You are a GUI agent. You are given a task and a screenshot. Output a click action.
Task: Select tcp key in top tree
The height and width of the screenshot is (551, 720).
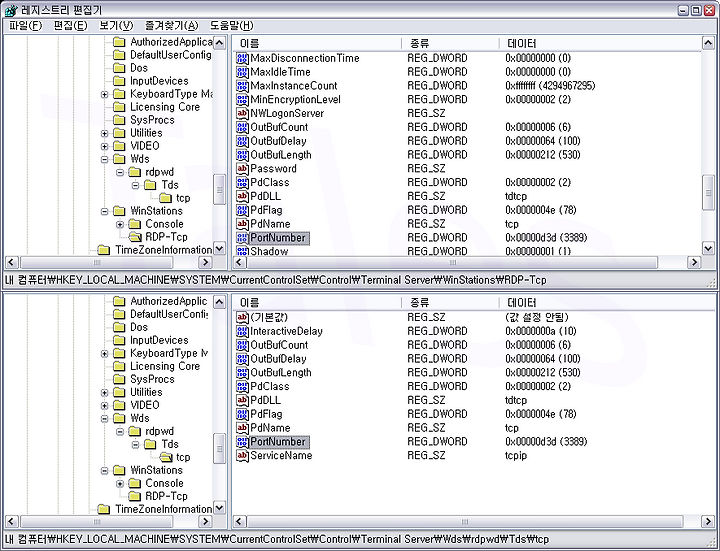point(183,198)
